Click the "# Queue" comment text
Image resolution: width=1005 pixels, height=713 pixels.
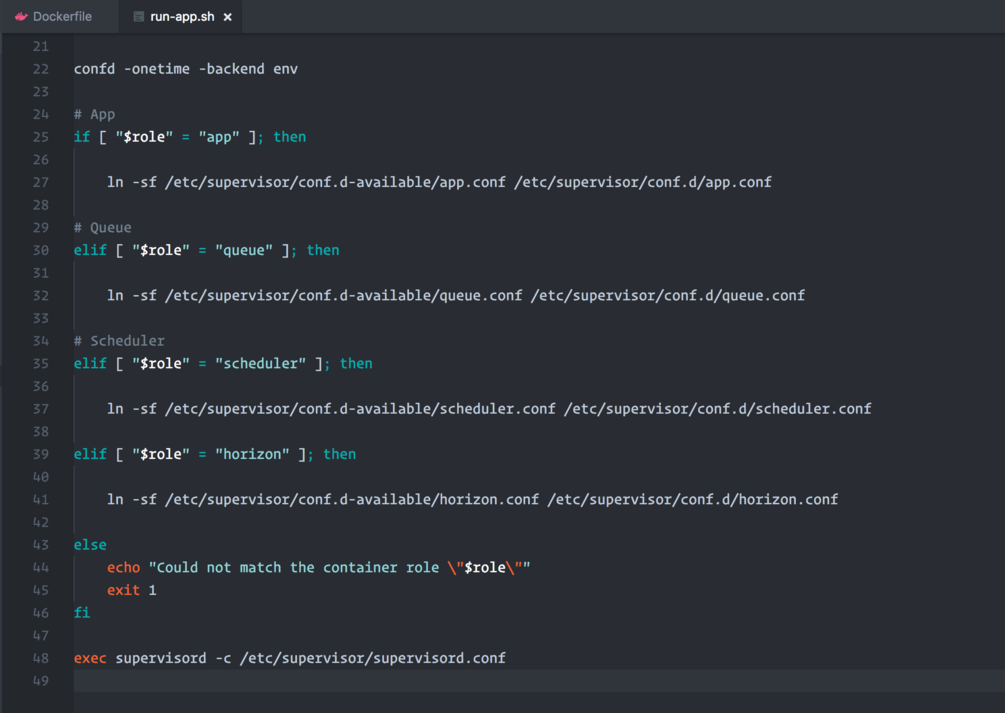pos(103,227)
